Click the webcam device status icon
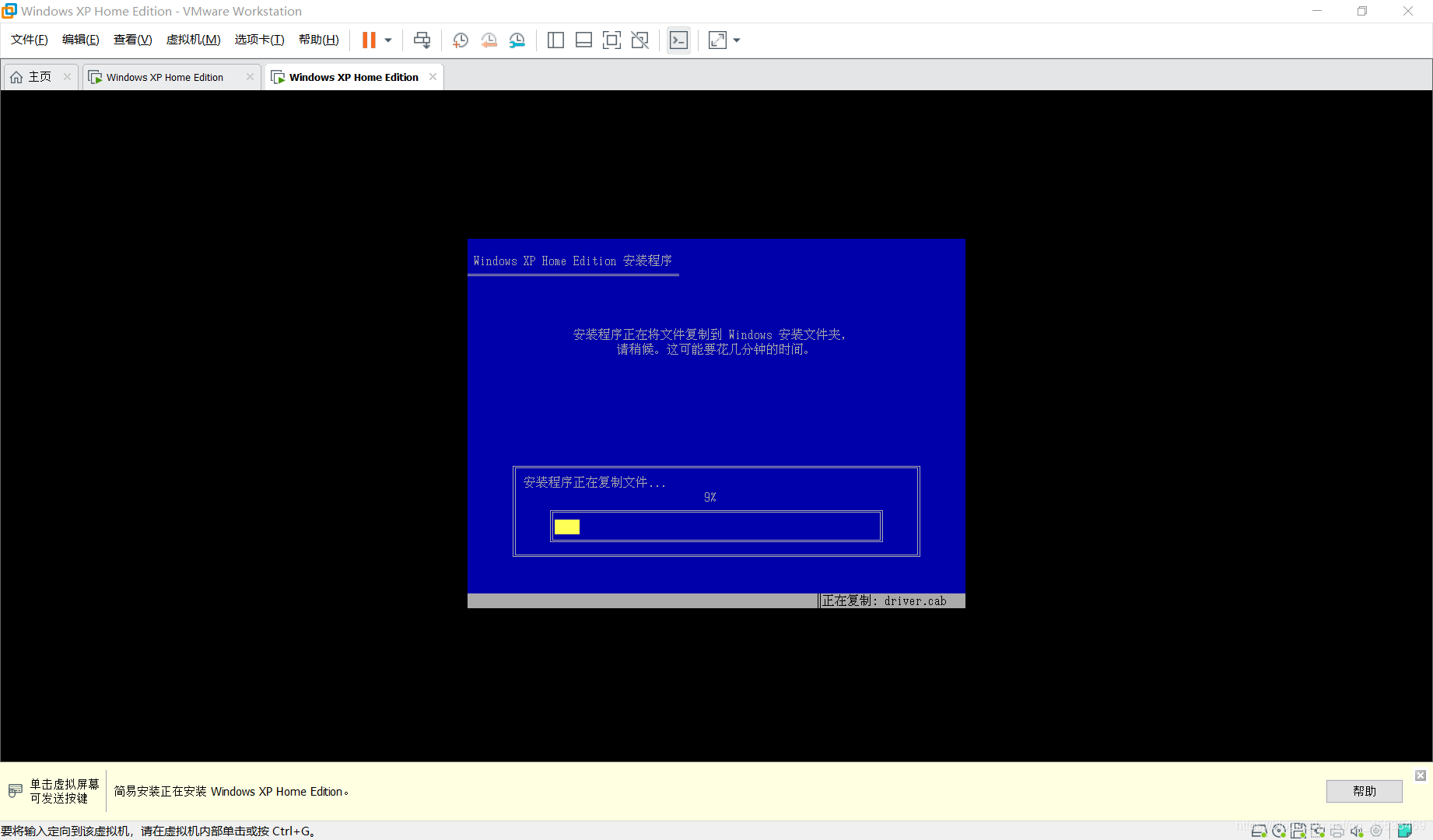Screen dimensions: 1433x840 pos(1376,831)
